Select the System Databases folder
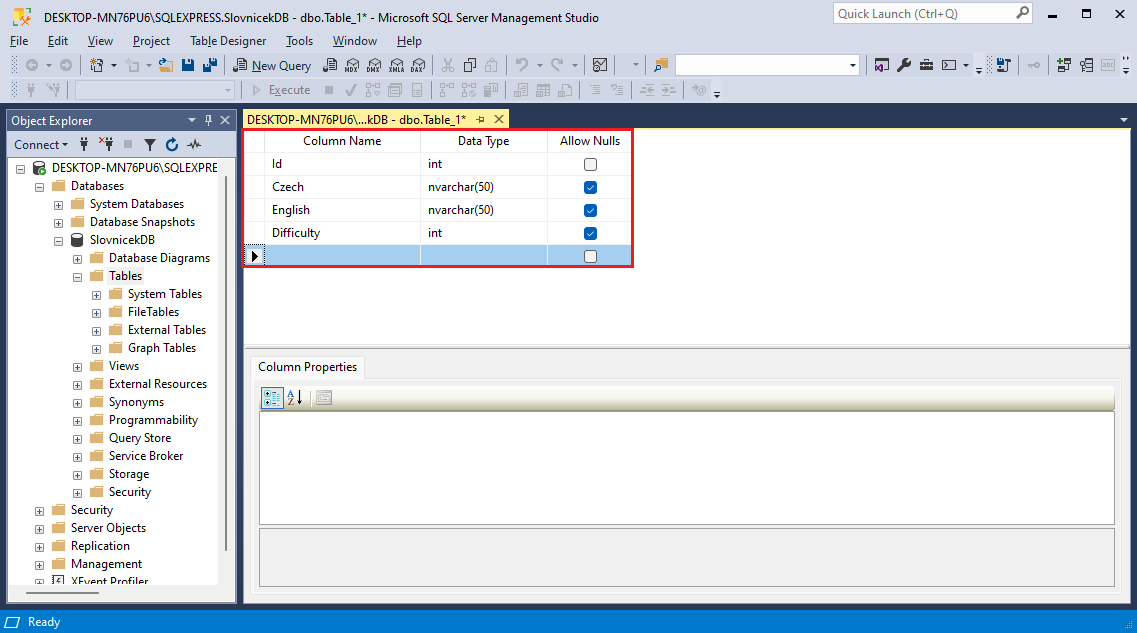The width and height of the screenshot is (1137, 633). 136,204
